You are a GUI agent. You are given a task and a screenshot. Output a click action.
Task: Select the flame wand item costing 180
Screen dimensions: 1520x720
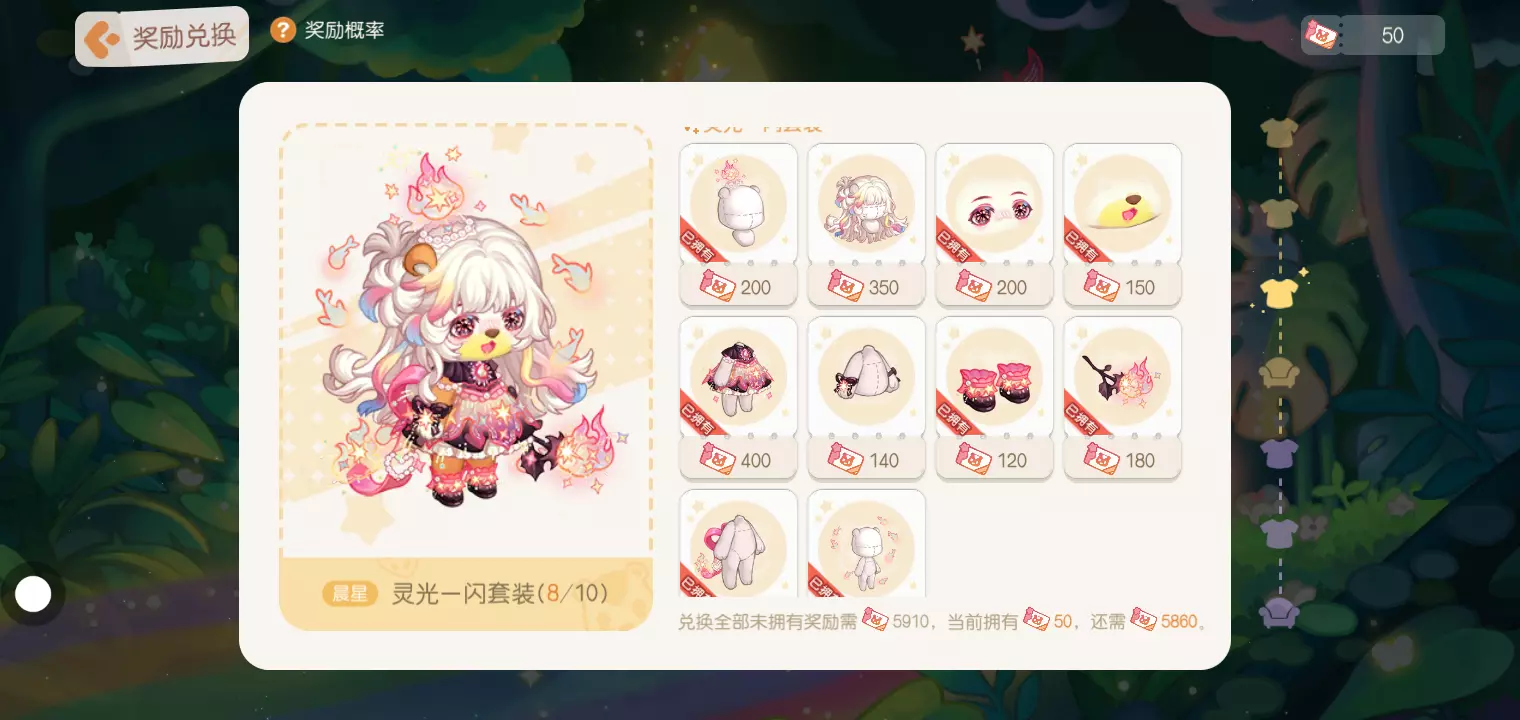coord(1122,378)
